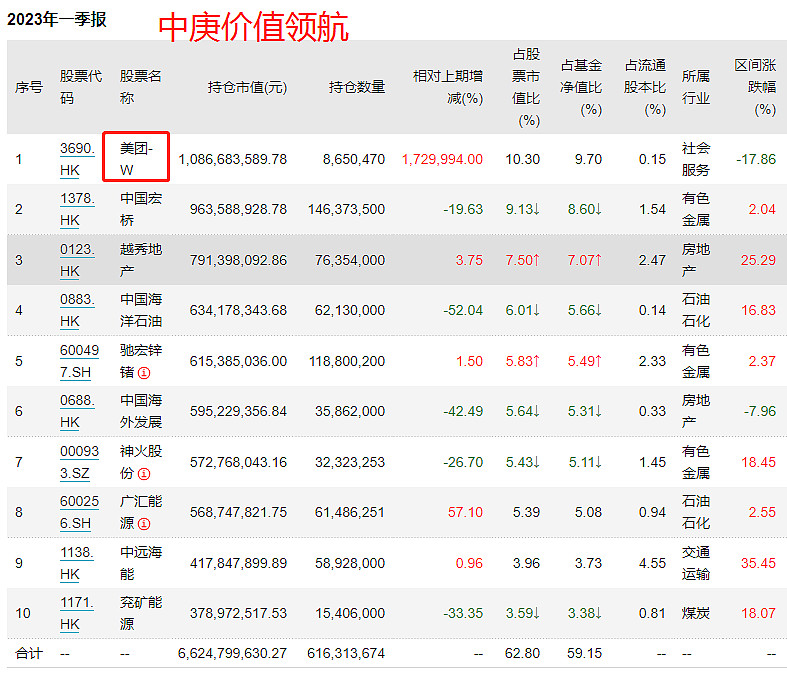Click the 相对上期增减(%) column header
The image size is (787, 673).
coord(448,87)
